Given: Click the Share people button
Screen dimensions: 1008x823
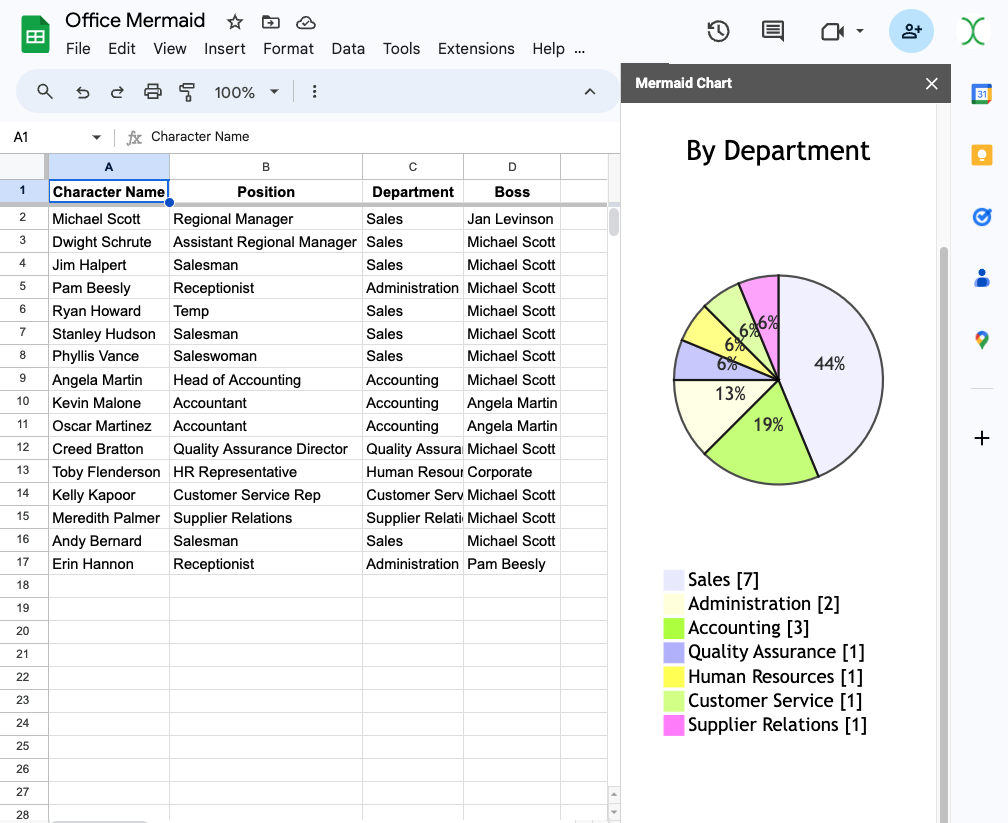Looking at the screenshot, I should 911,32.
